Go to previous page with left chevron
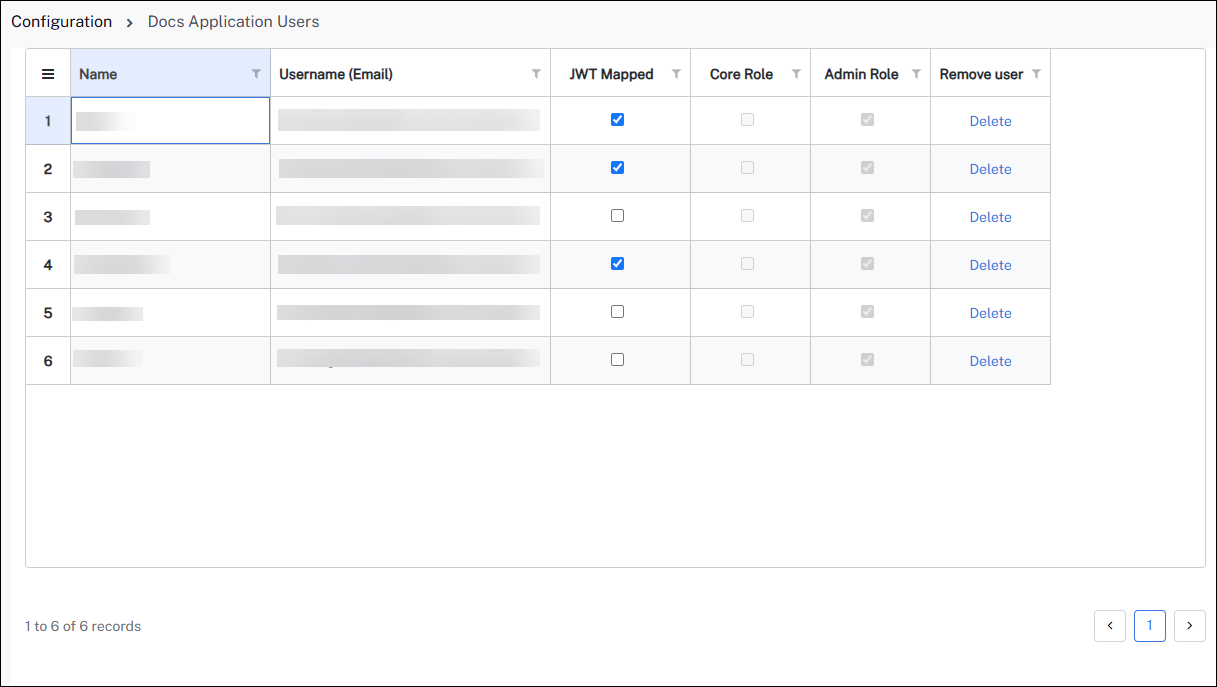The height and width of the screenshot is (687, 1217). (1110, 626)
